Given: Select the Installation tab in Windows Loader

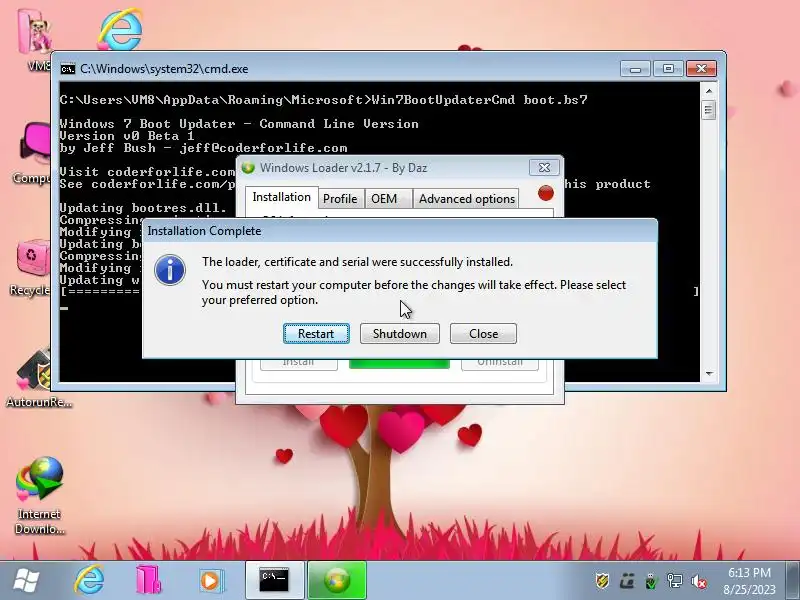Looking at the screenshot, I should (x=281, y=197).
